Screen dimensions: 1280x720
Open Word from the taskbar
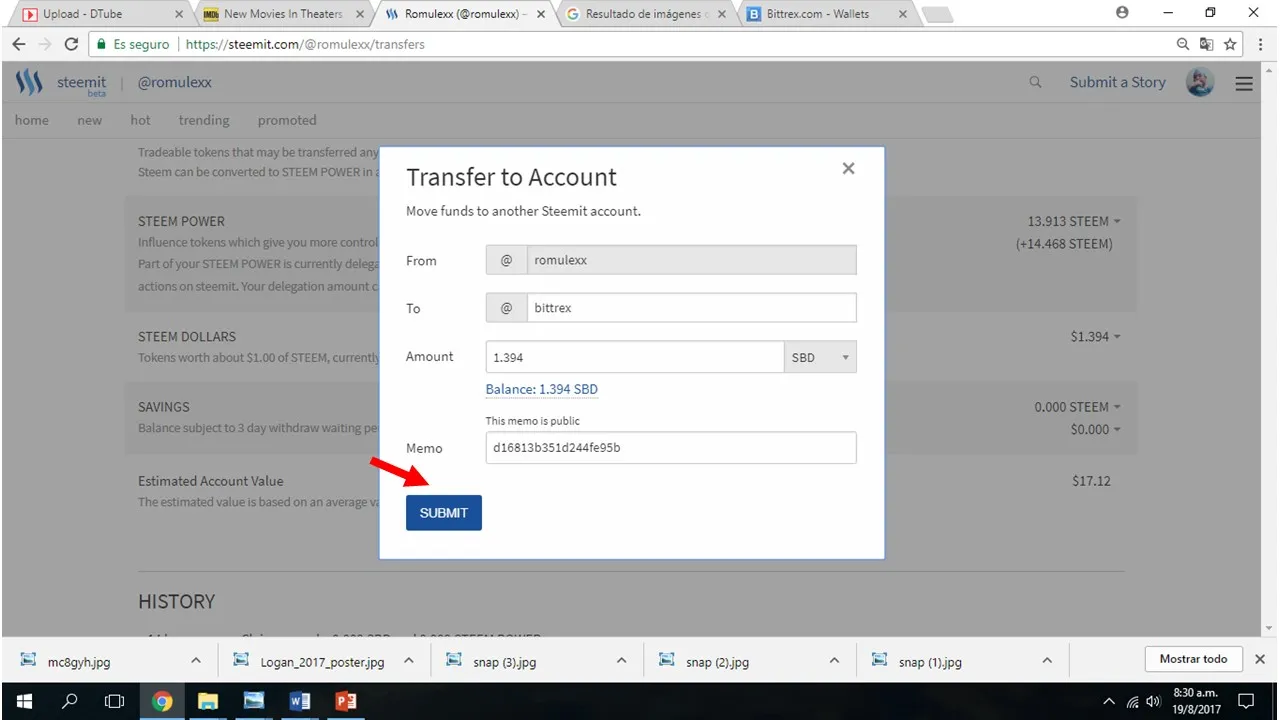[x=299, y=701]
